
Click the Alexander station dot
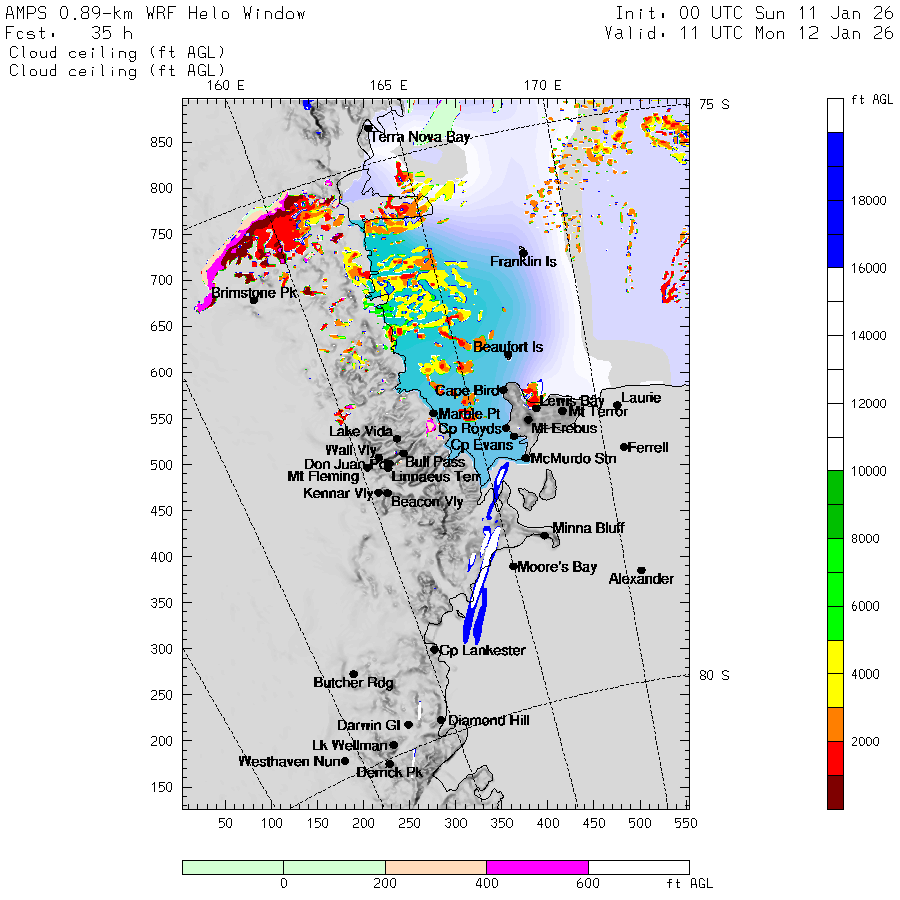(642, 571)
